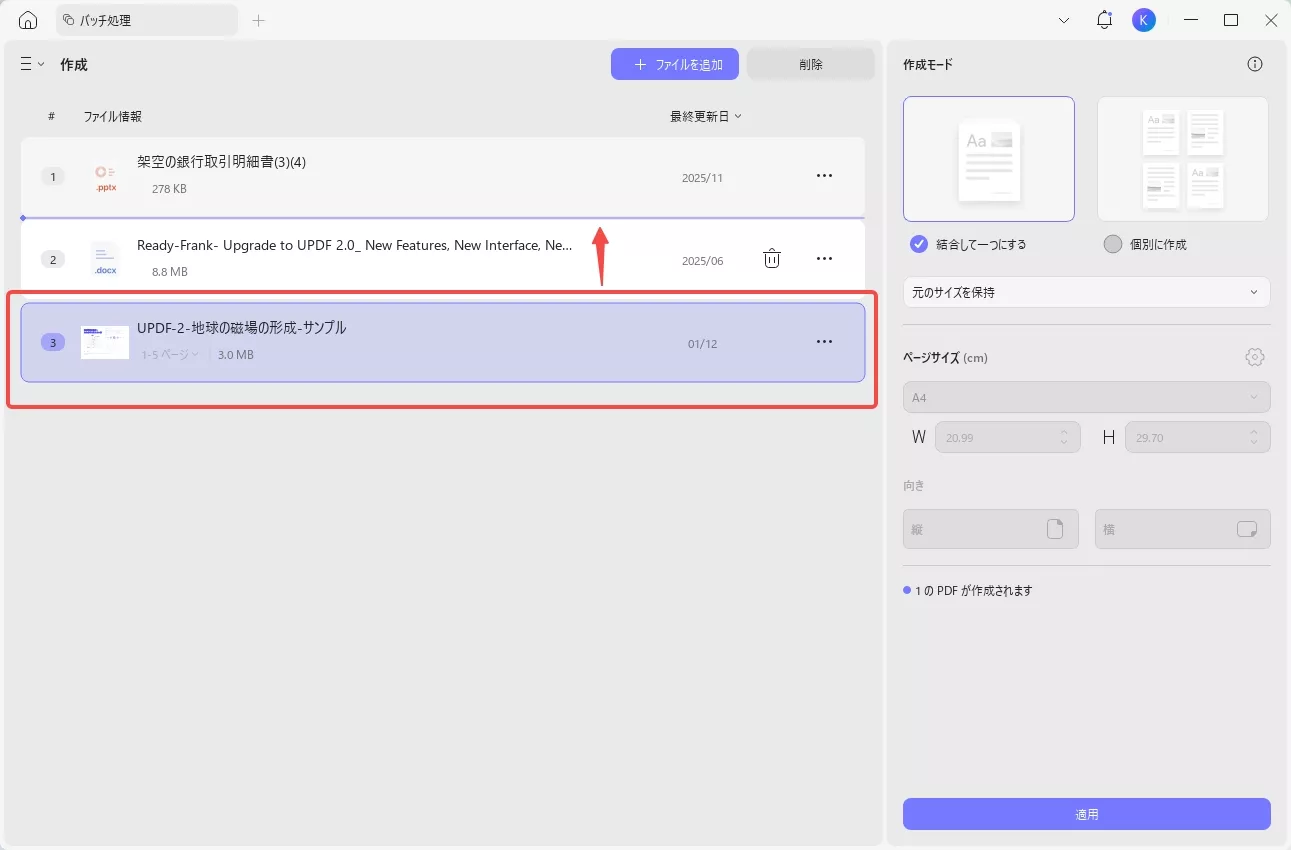Open more options for Ready-Frank file

[824, 259]
